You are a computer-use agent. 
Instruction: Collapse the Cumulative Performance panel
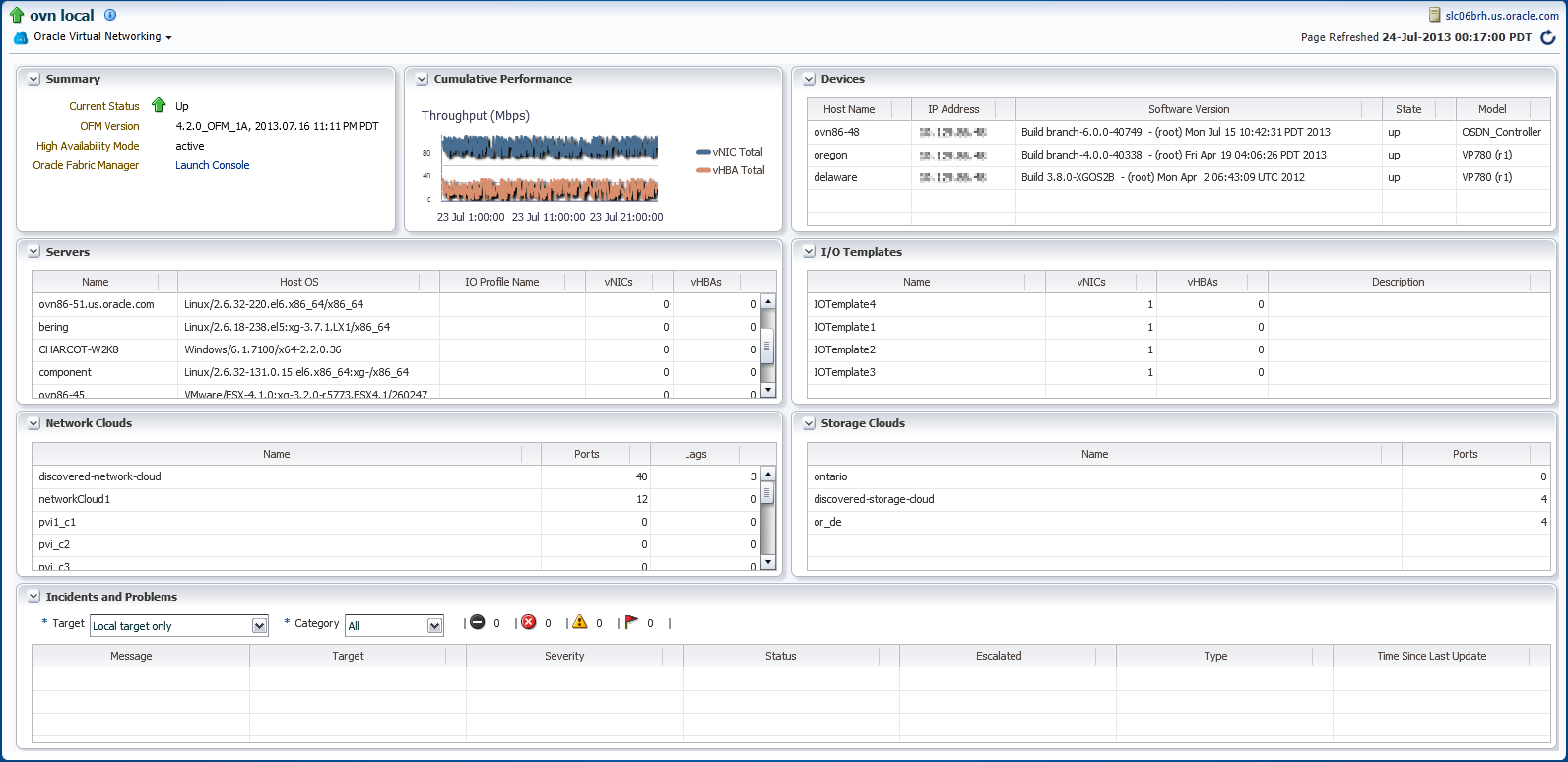422,79
